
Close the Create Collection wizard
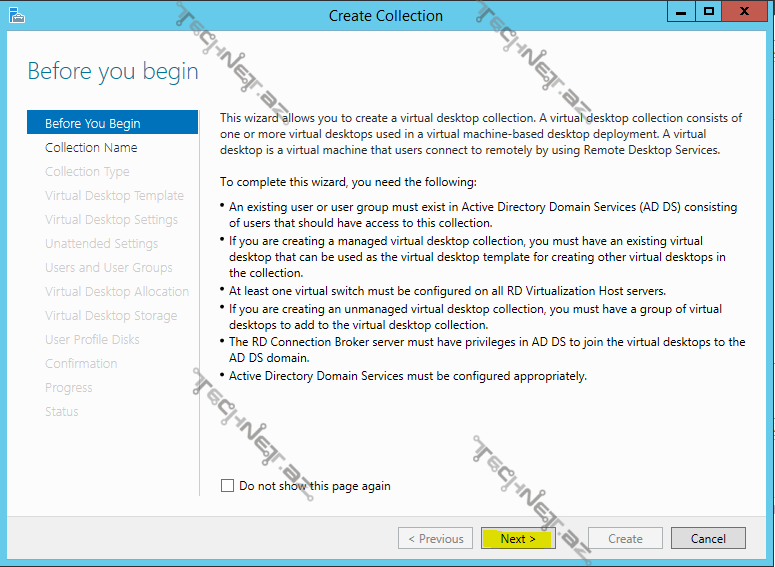(748, 12)
